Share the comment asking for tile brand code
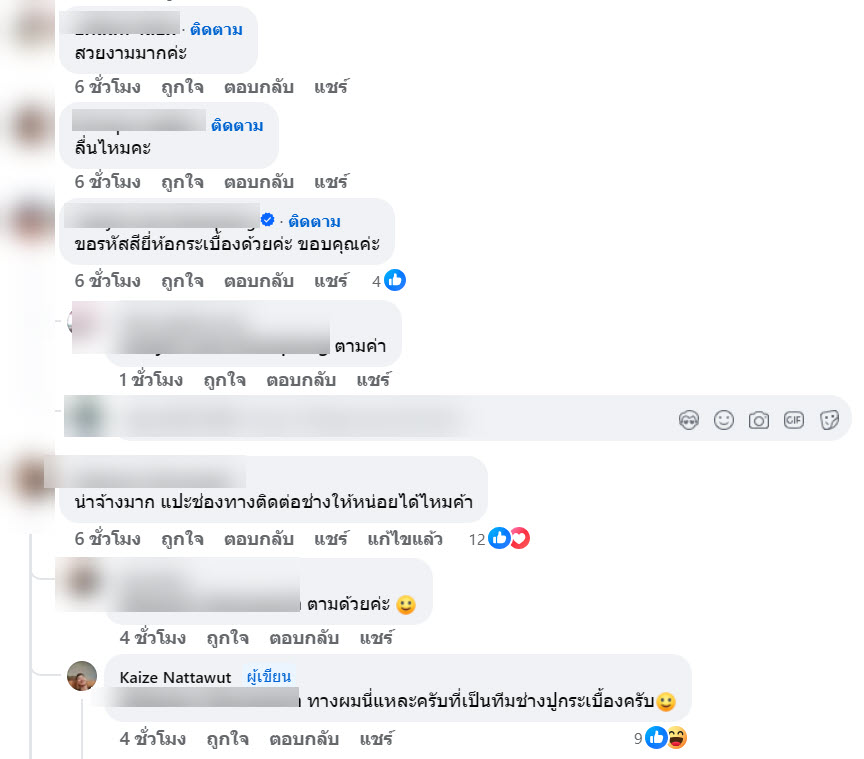 pos(331,281)
